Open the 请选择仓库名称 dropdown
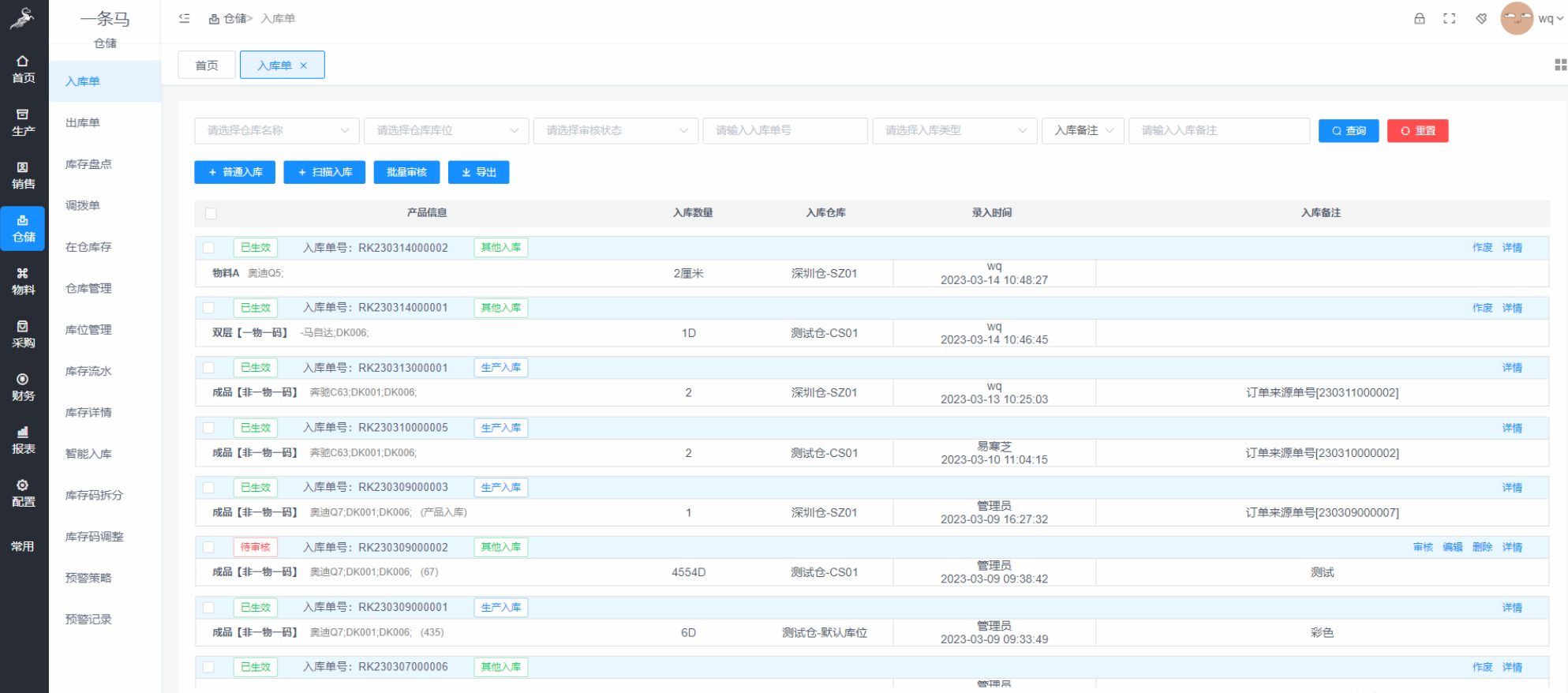Screen dimensions: 1568x693 (x=277, y=130)
